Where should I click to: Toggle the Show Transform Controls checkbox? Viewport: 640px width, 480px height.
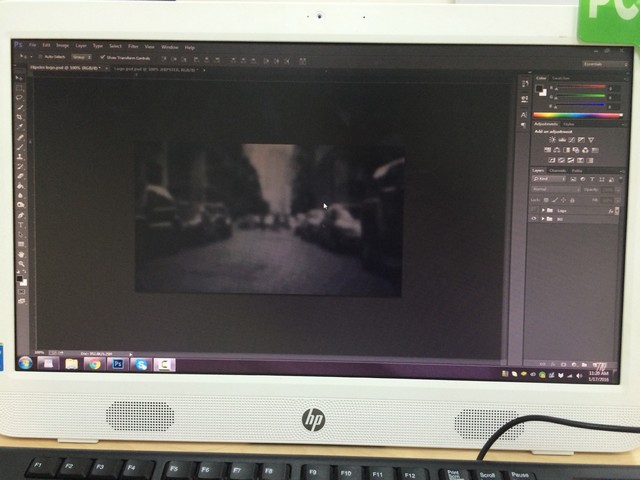(102, 57)
